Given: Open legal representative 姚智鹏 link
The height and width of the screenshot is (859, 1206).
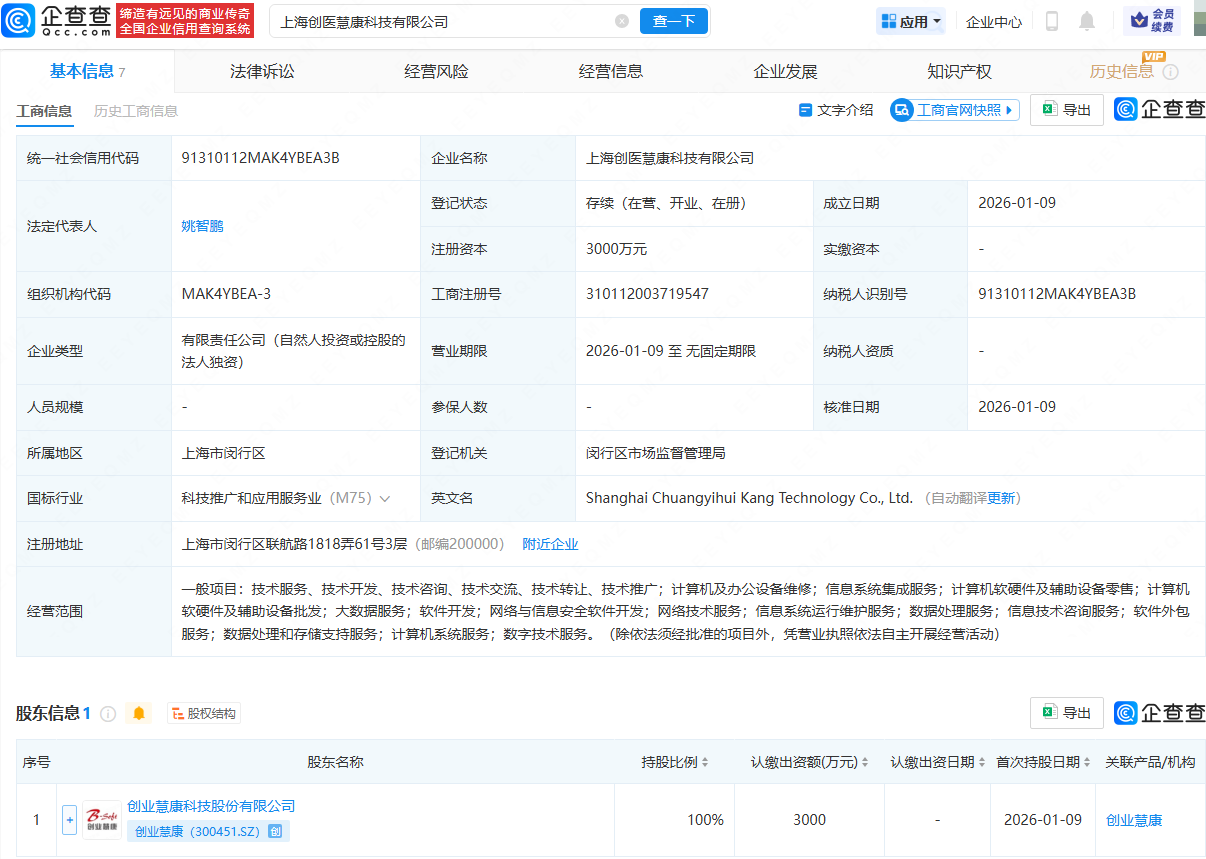Looking at the screenshot, I should 202,226.
